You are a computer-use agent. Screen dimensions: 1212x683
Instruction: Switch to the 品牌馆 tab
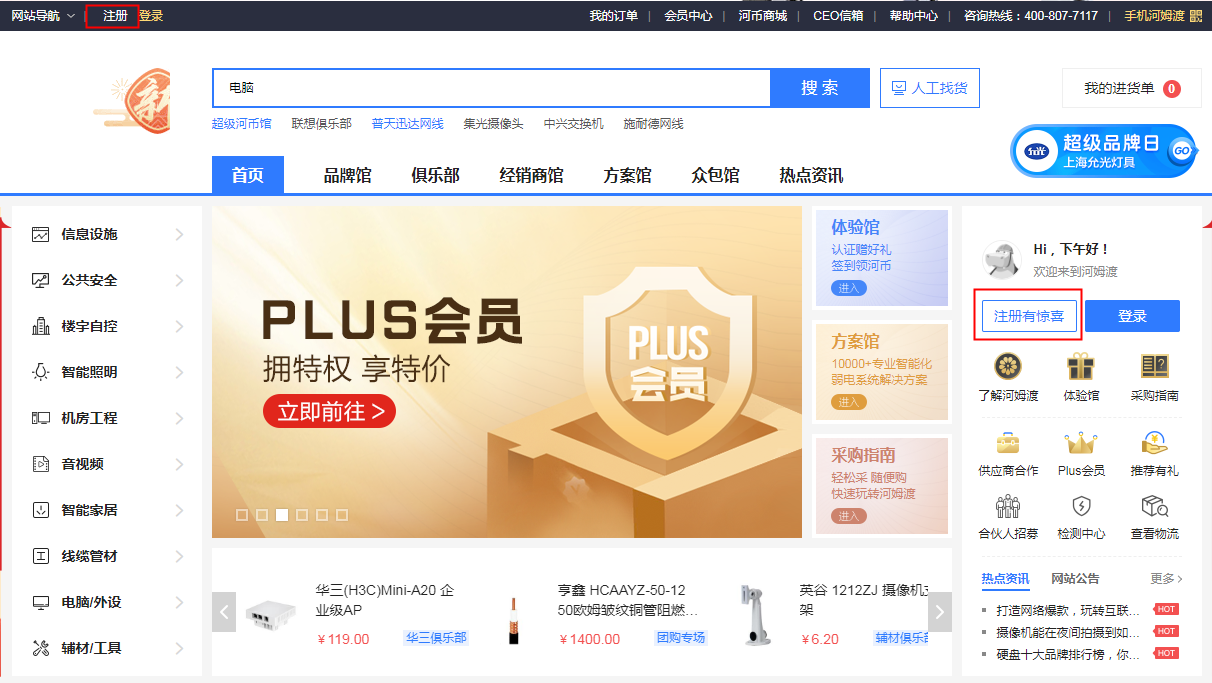(x=347, y=176)
